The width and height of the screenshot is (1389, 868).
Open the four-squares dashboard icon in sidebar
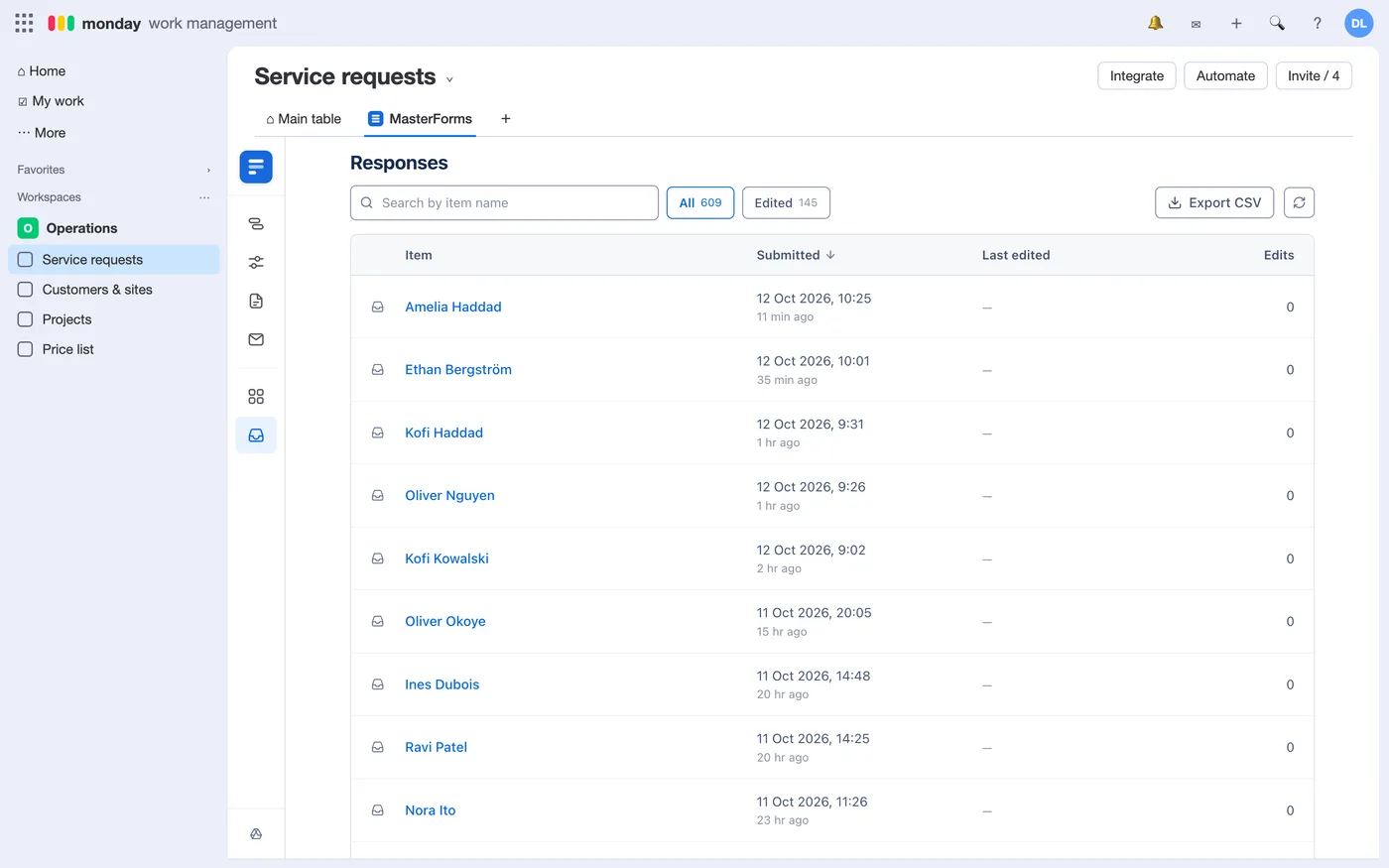256,397
